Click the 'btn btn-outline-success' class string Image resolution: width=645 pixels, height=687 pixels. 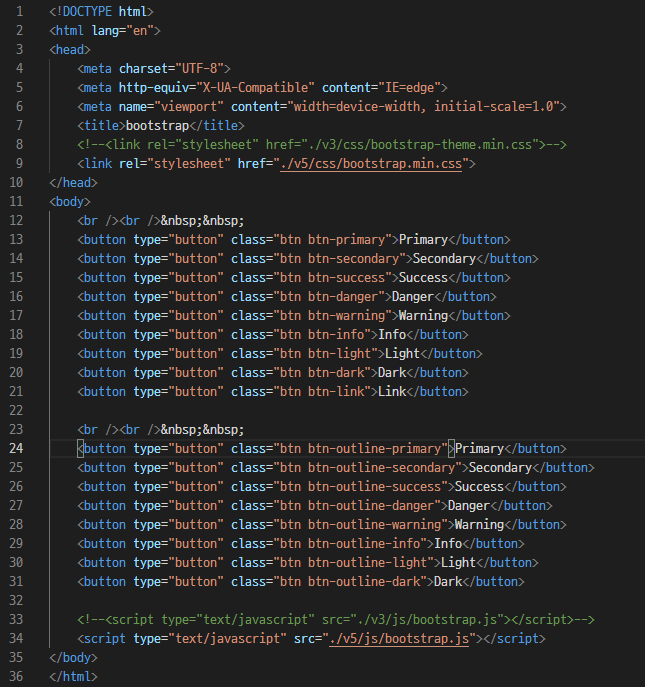click(x=360, y=486)
